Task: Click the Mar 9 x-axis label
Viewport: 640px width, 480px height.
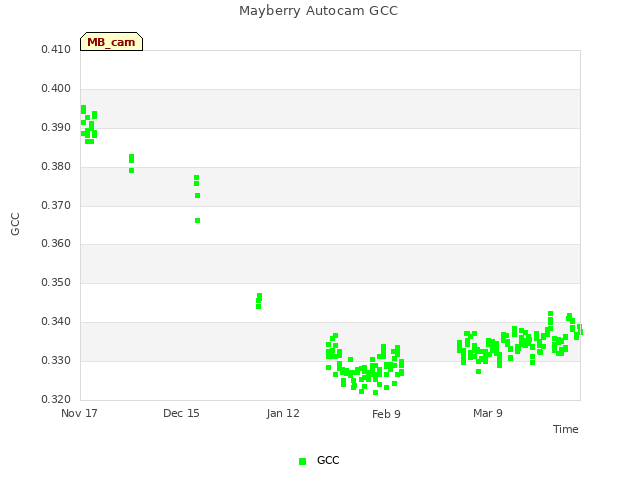Action: pos(488,413)
